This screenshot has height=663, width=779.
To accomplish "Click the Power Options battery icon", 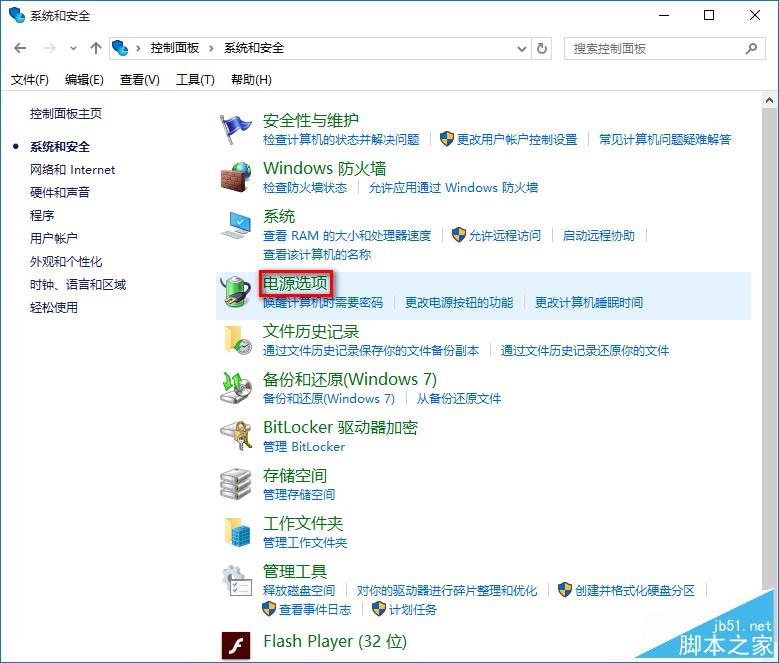I will tap(236, 291).
